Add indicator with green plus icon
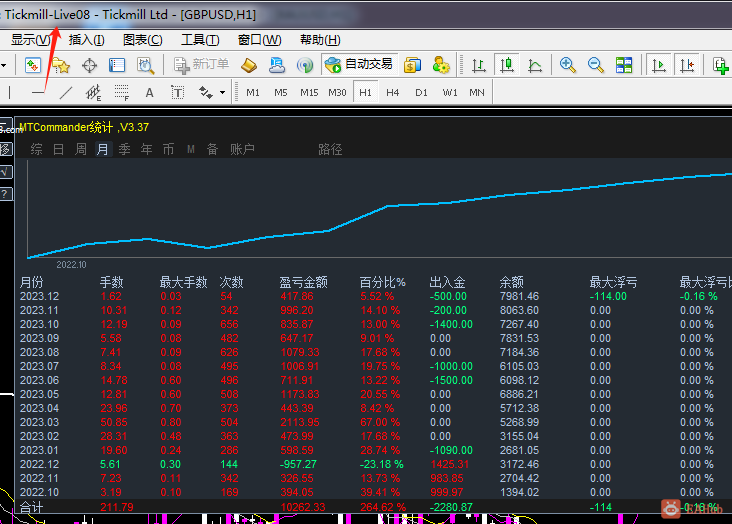732x524 pixels. tap(721, 65)
